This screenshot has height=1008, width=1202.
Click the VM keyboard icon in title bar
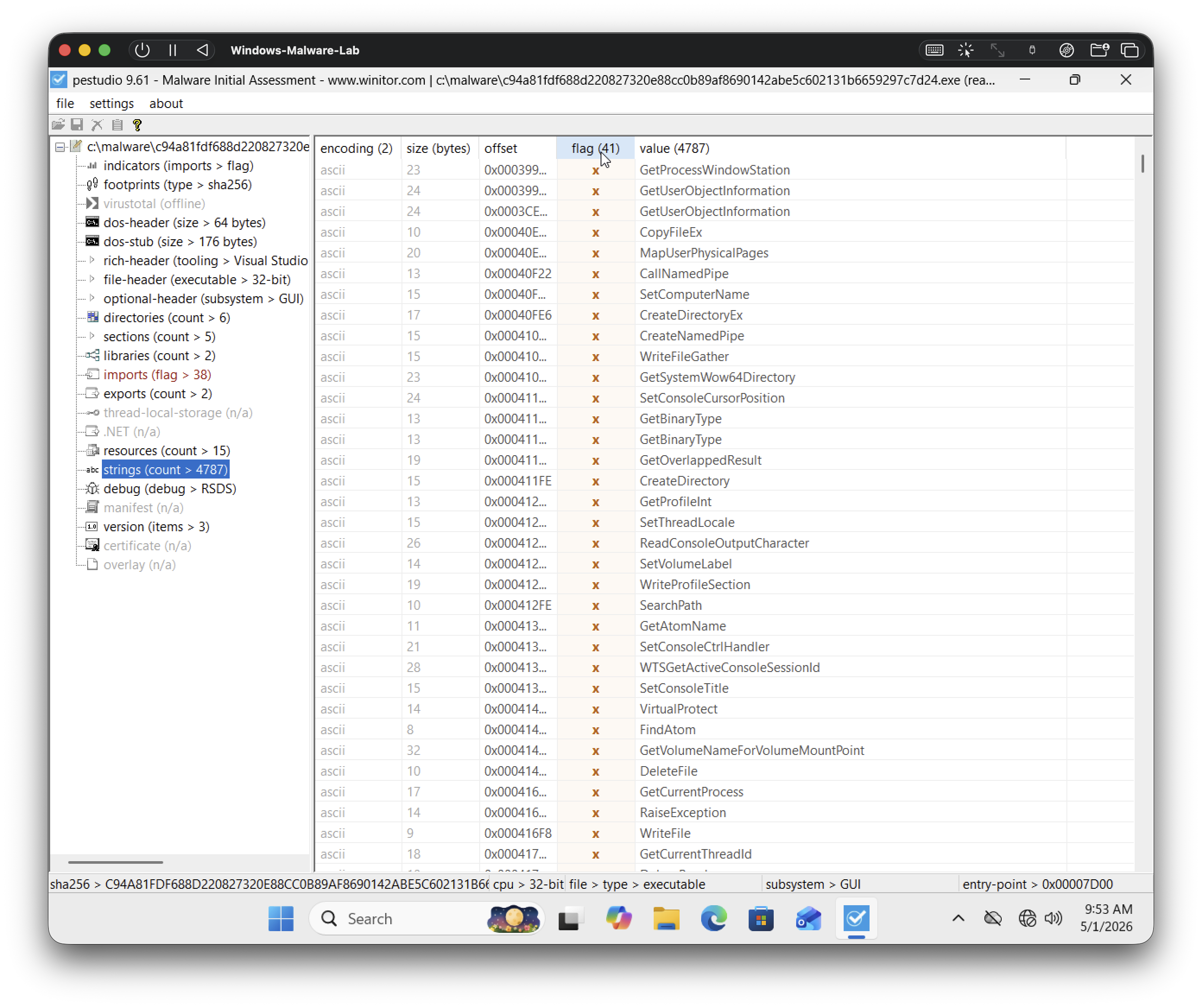click(x=935, y=51)
